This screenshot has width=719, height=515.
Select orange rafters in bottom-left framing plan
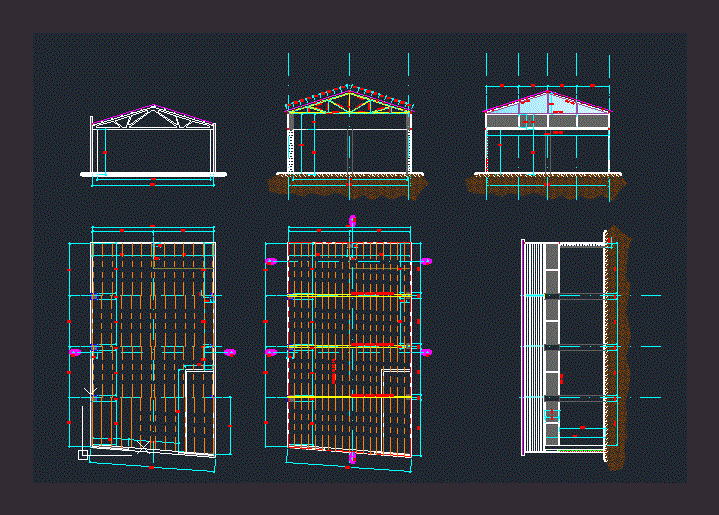[150, 330]
